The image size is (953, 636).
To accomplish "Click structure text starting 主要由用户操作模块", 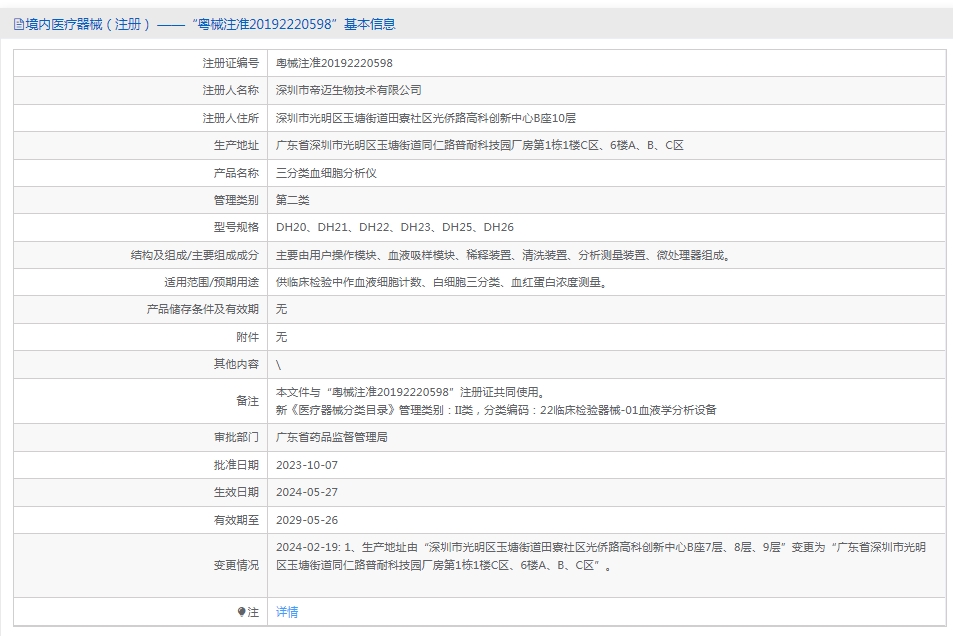I will [505, 255].
